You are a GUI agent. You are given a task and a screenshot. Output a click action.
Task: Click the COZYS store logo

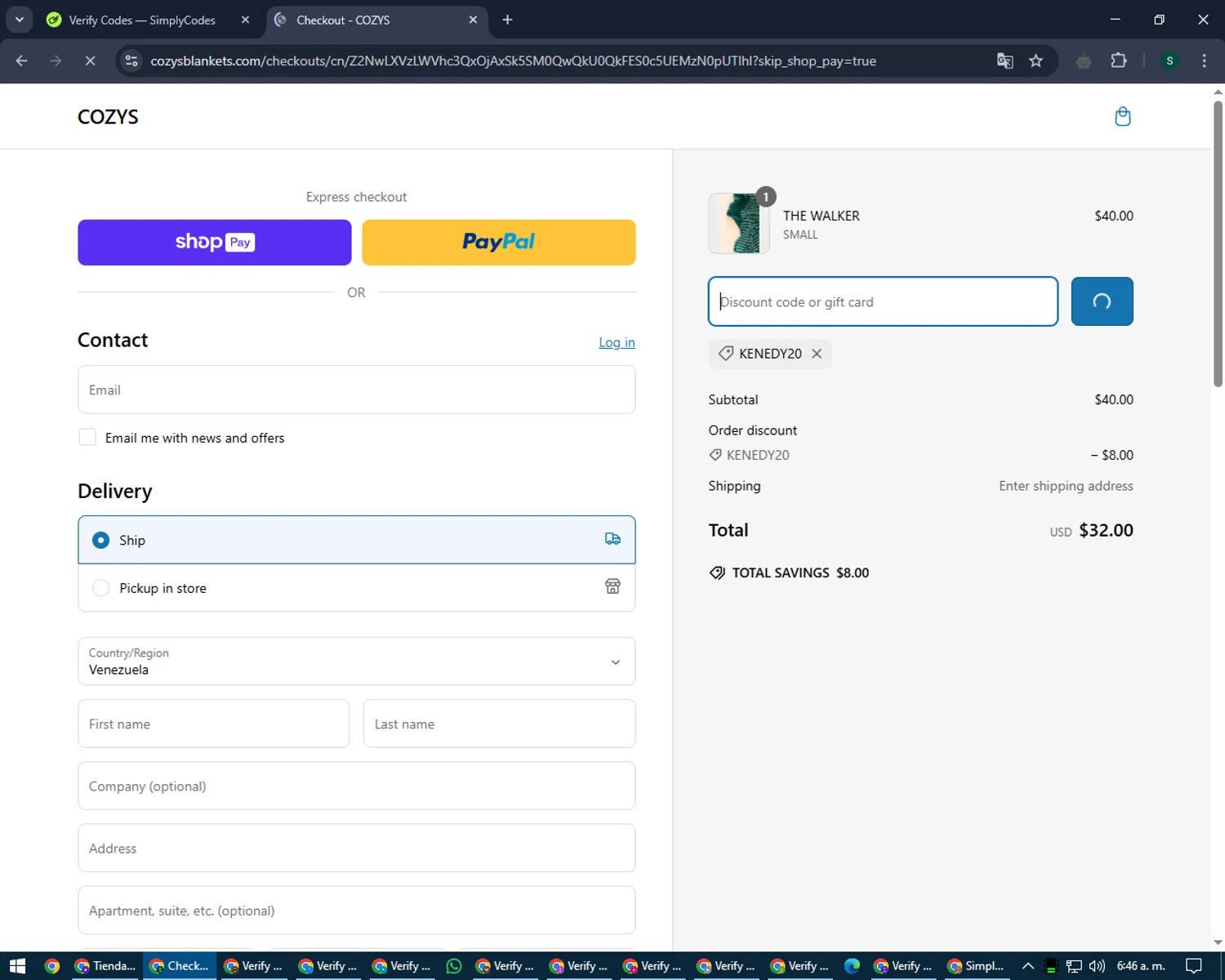point(108,117)
